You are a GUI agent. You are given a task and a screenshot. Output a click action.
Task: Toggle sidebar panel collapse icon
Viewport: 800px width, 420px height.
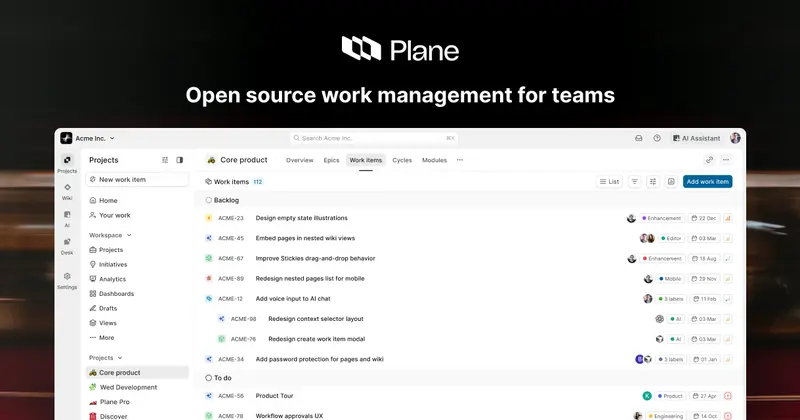(180, 160)
